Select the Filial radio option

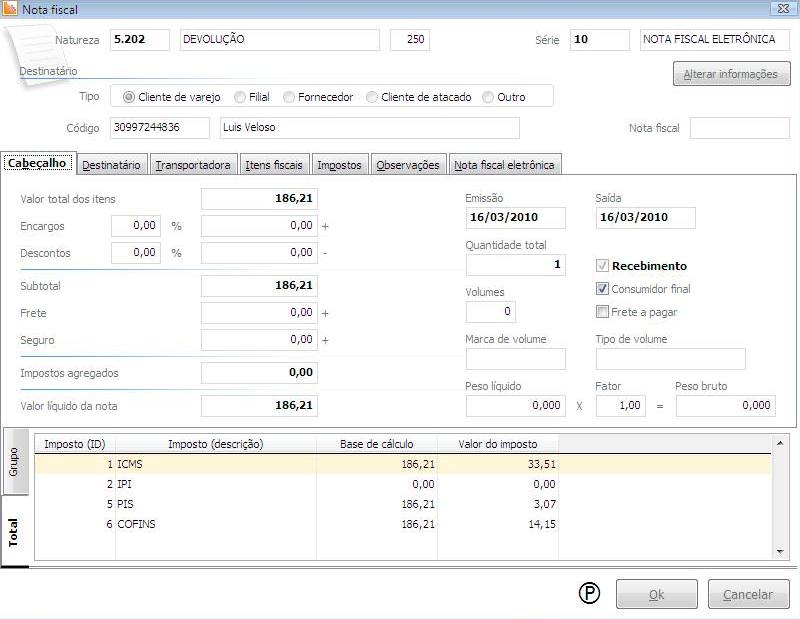click(240, 97)
